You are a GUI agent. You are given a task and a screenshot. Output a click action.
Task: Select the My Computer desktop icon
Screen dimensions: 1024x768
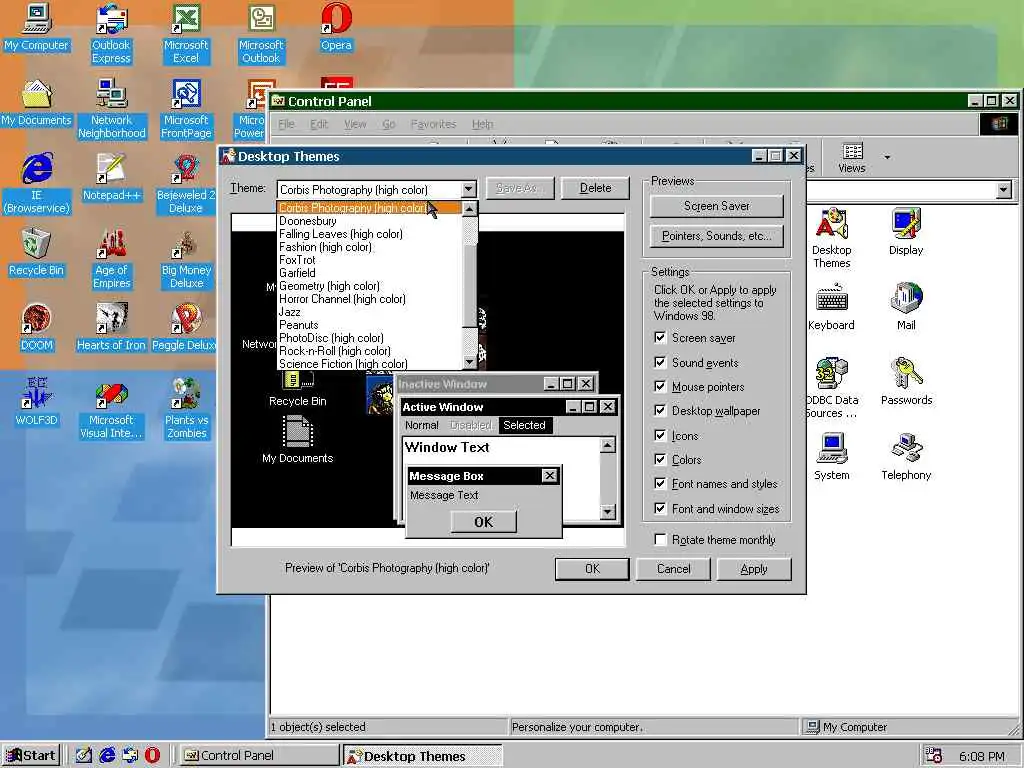click(37, 27)
